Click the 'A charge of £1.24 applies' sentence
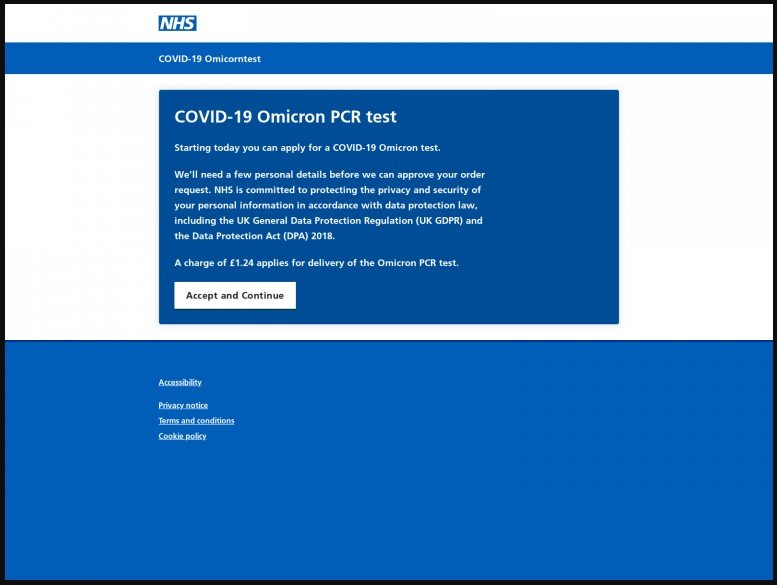777x585 pixels. point(316,263)
